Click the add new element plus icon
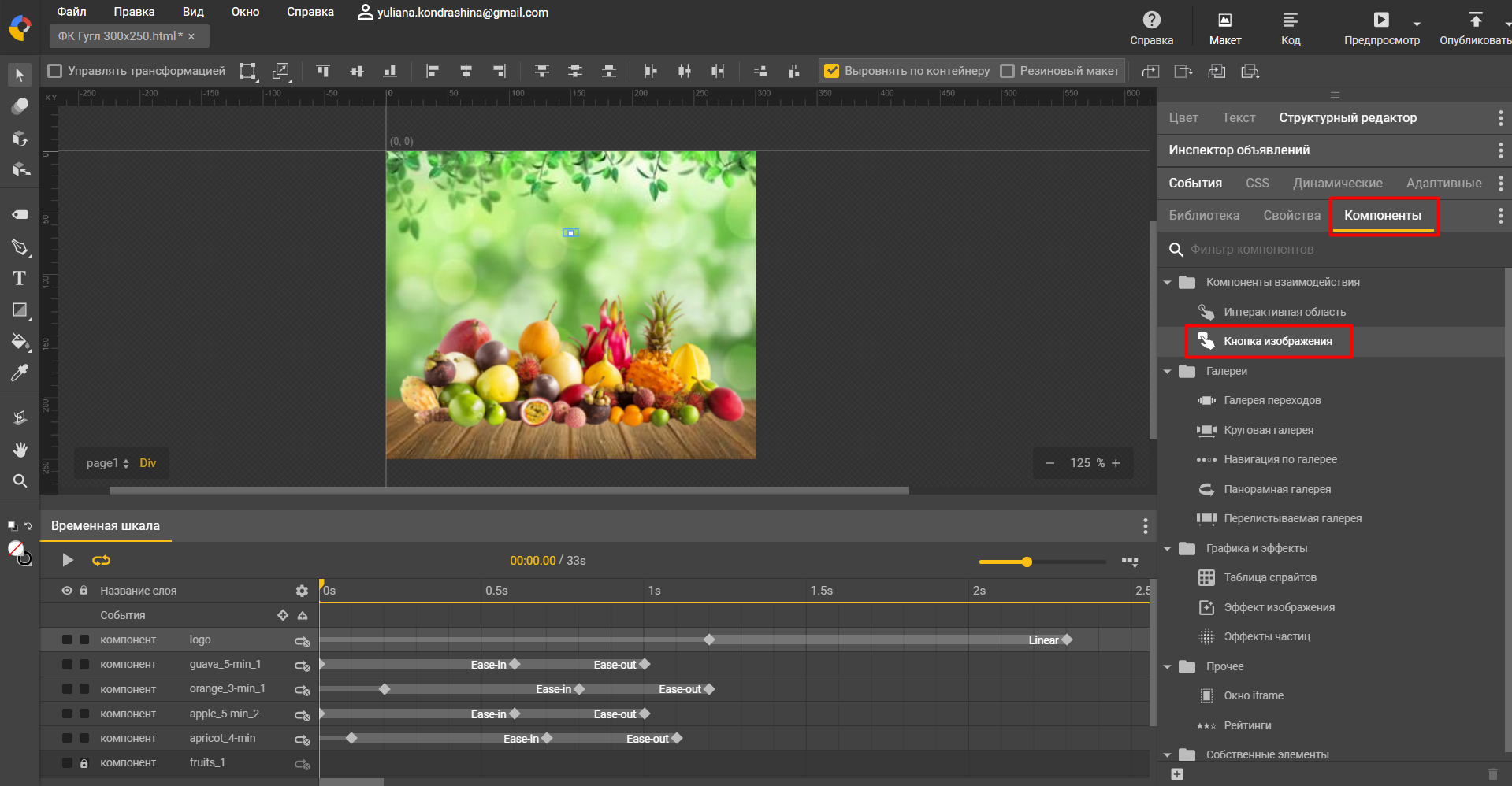This screenshot has width=1512, height=786. [x=1177, y=774]
